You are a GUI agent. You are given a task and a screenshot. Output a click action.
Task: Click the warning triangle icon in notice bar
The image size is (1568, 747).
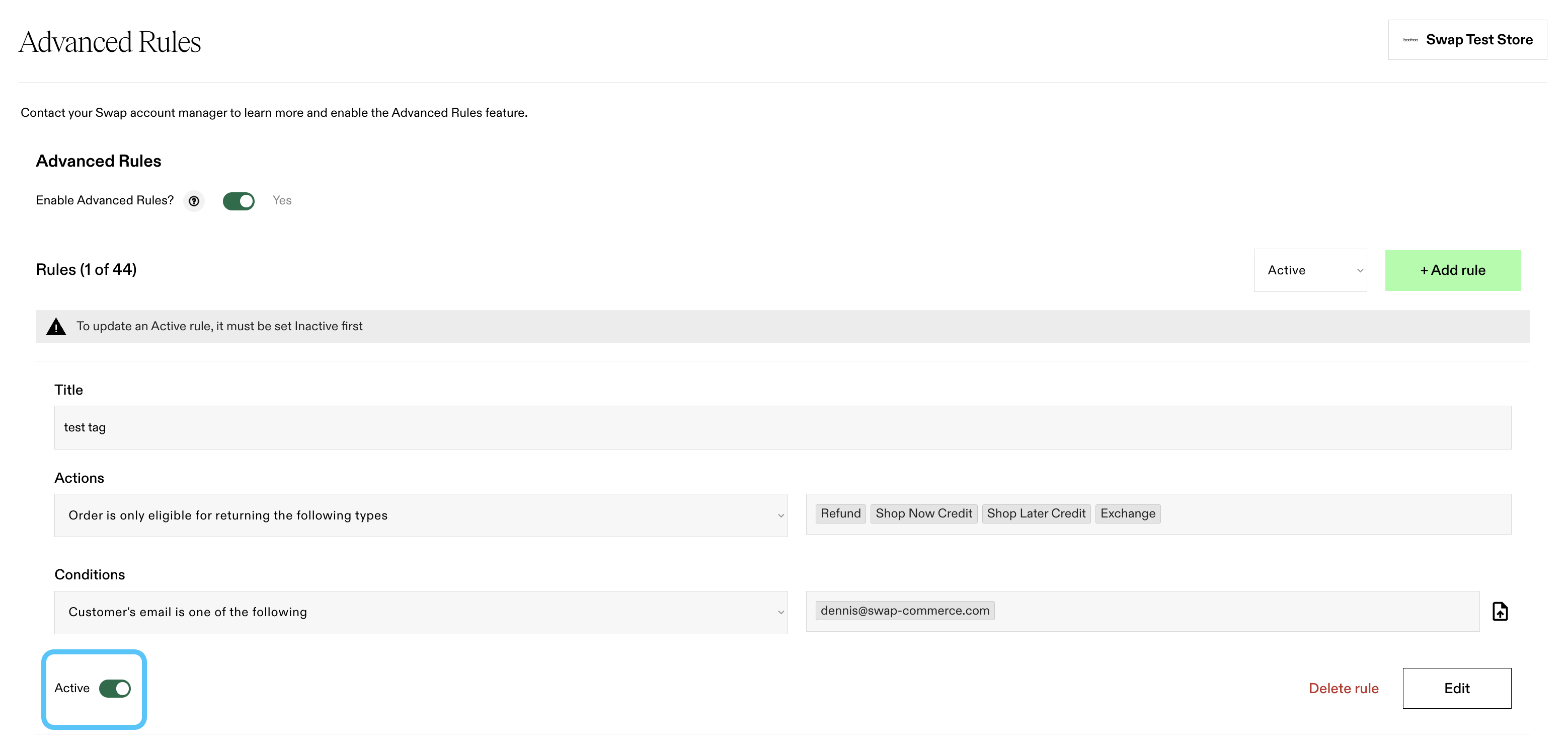tap(56, 326)
